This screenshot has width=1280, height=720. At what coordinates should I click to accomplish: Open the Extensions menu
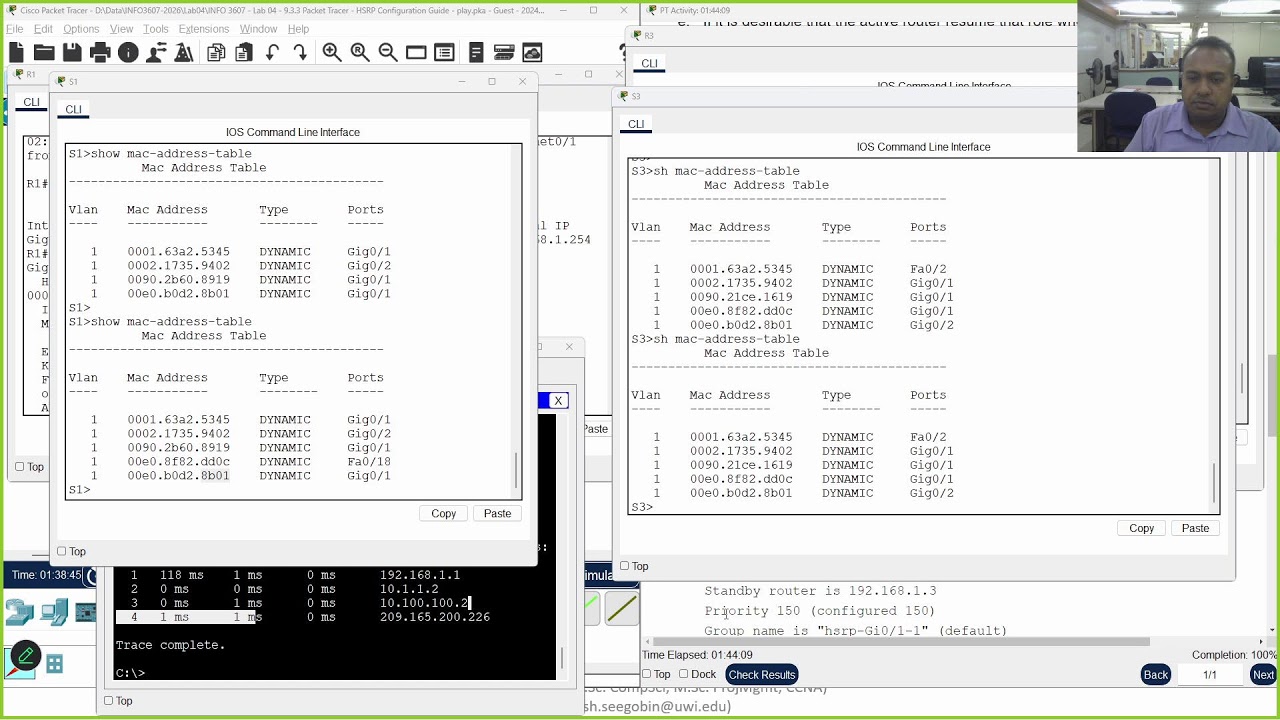tap(204, 29)
